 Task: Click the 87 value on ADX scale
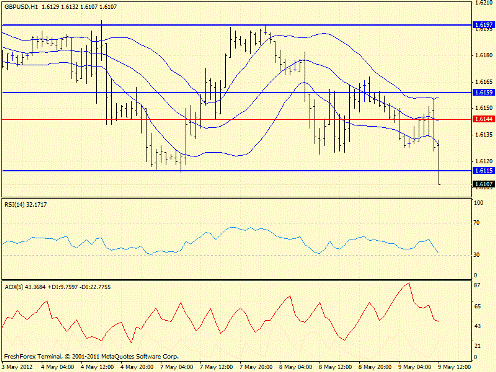click(477, 285)
